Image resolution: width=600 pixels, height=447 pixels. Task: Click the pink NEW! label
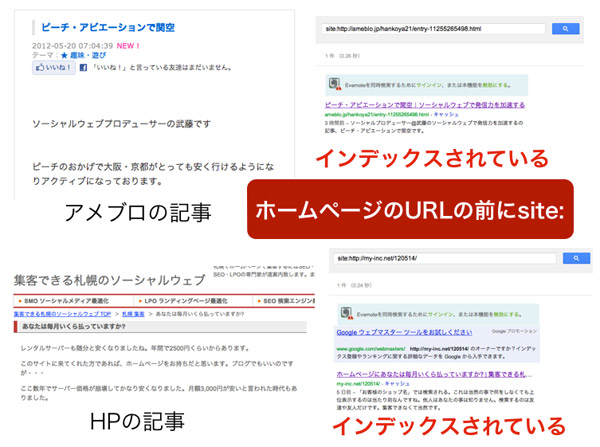128,46
